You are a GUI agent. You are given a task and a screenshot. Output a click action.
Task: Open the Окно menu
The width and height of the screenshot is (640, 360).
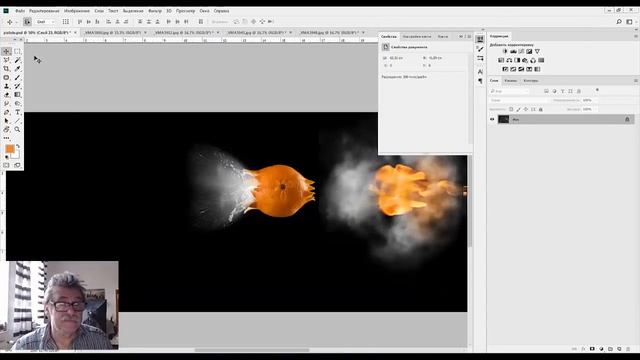(204, 11)
